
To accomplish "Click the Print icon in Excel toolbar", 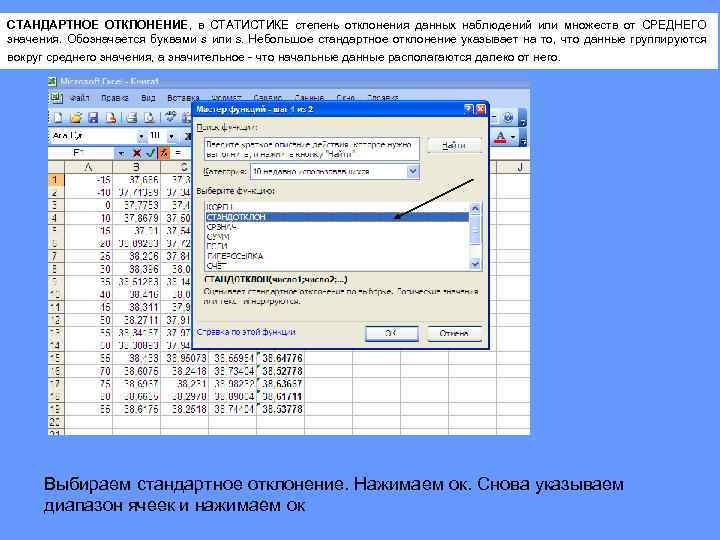I will [132, 118].
